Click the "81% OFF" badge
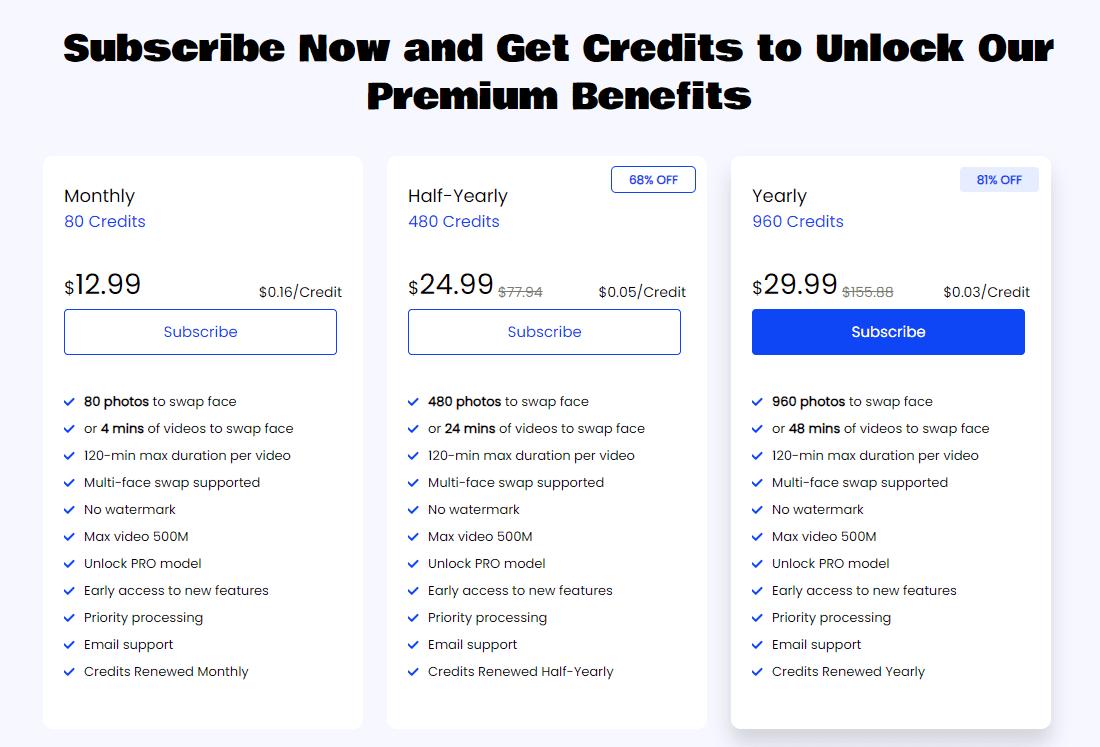Viewport: 1100px width, 747px height. point(999,180)
